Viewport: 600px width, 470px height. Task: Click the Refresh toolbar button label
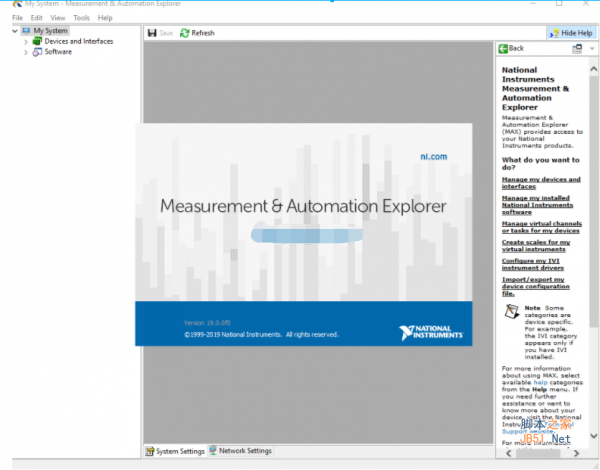point(203,33)
